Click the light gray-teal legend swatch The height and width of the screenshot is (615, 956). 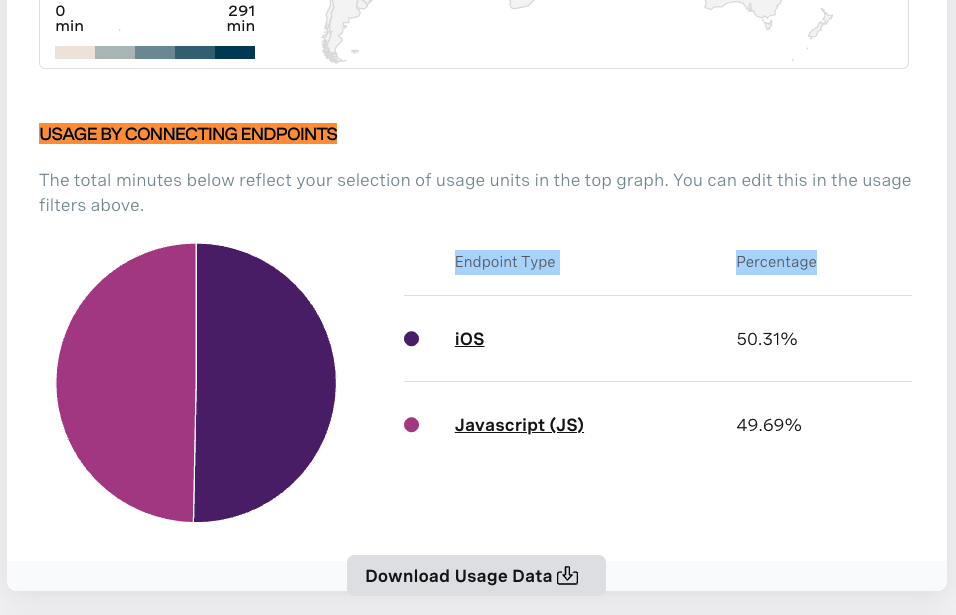[x=115, y=52]
